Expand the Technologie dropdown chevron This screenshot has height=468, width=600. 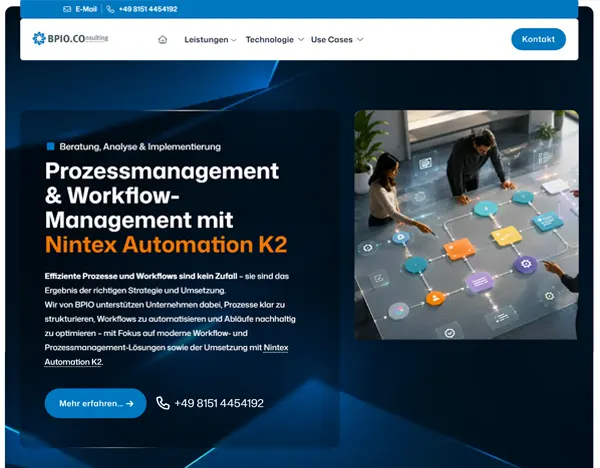pyautogui.click(x=301, y=39)
